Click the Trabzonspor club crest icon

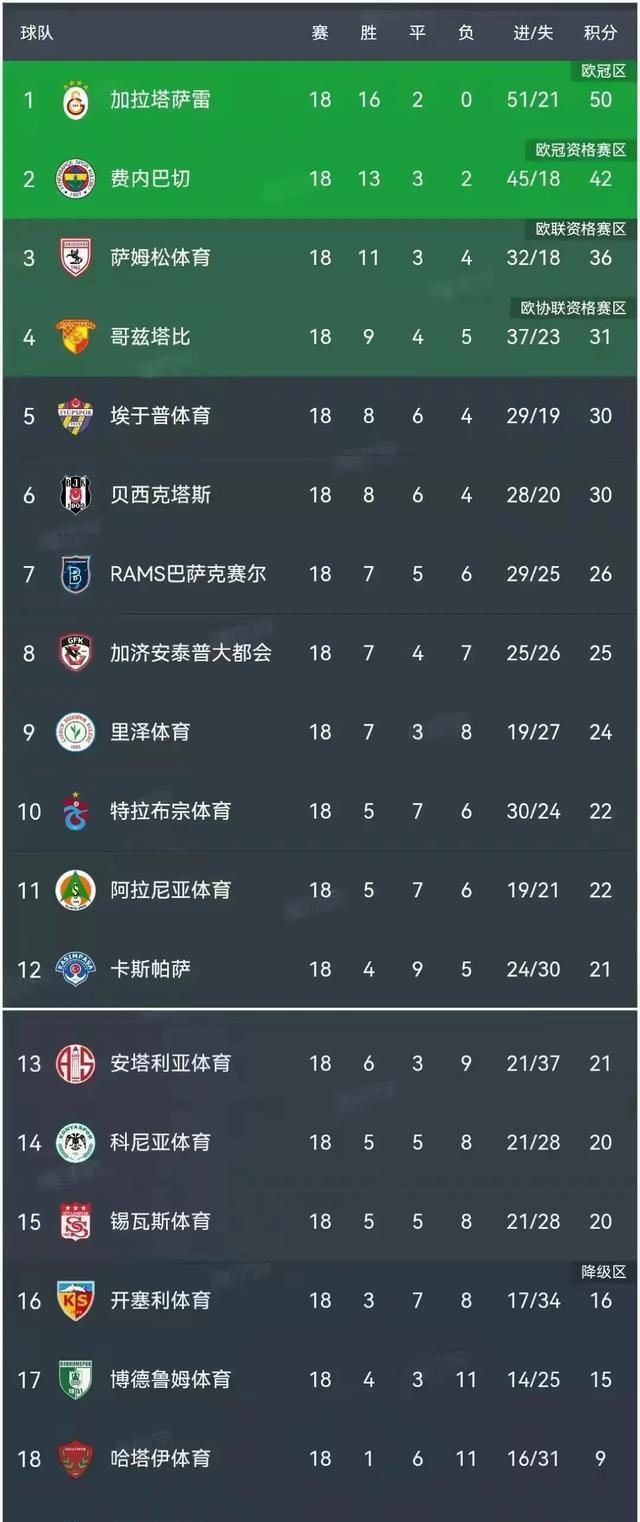tap(75, 811)
